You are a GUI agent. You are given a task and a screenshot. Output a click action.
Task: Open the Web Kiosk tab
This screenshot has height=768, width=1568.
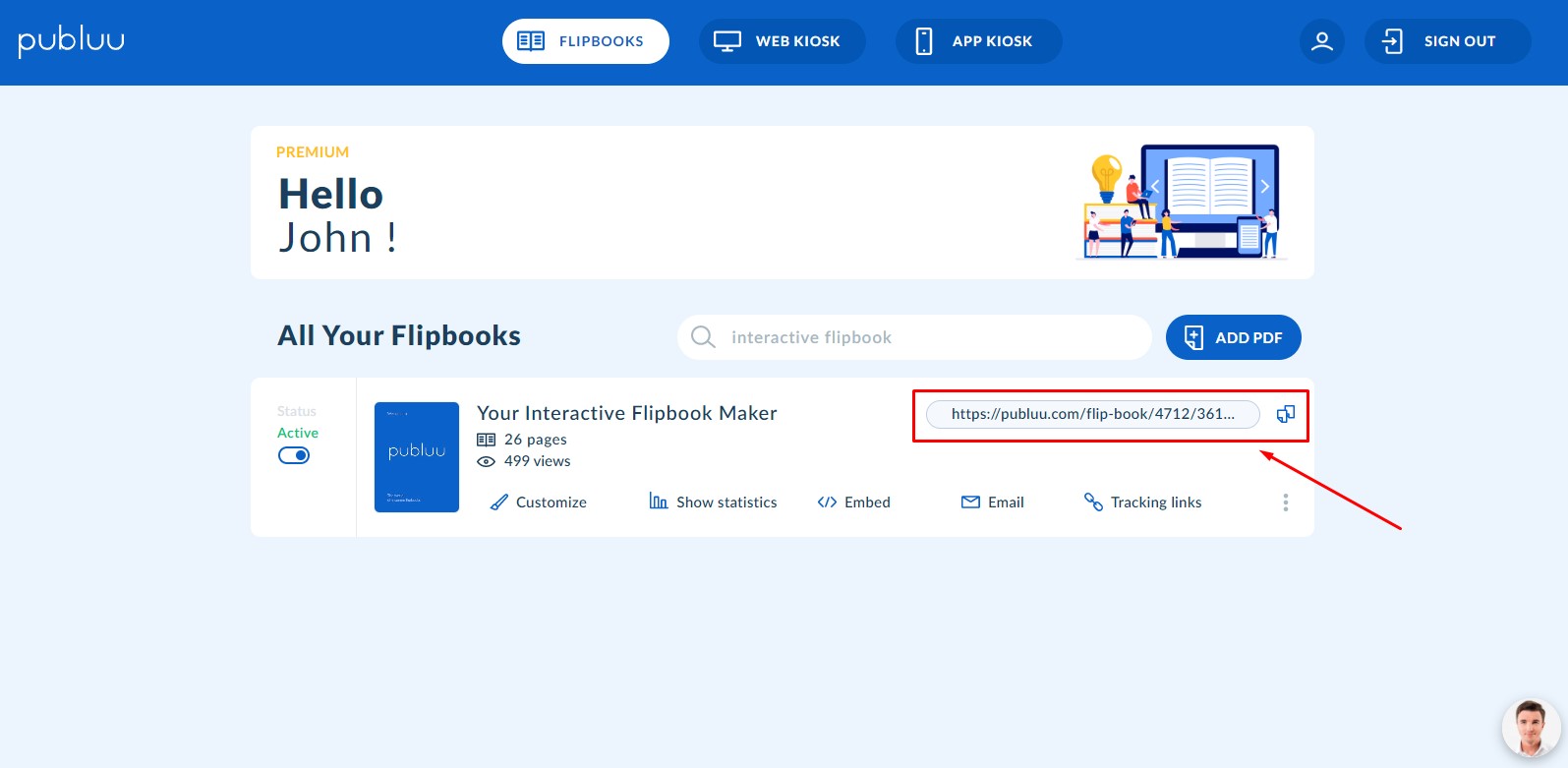tap(782, 41)
